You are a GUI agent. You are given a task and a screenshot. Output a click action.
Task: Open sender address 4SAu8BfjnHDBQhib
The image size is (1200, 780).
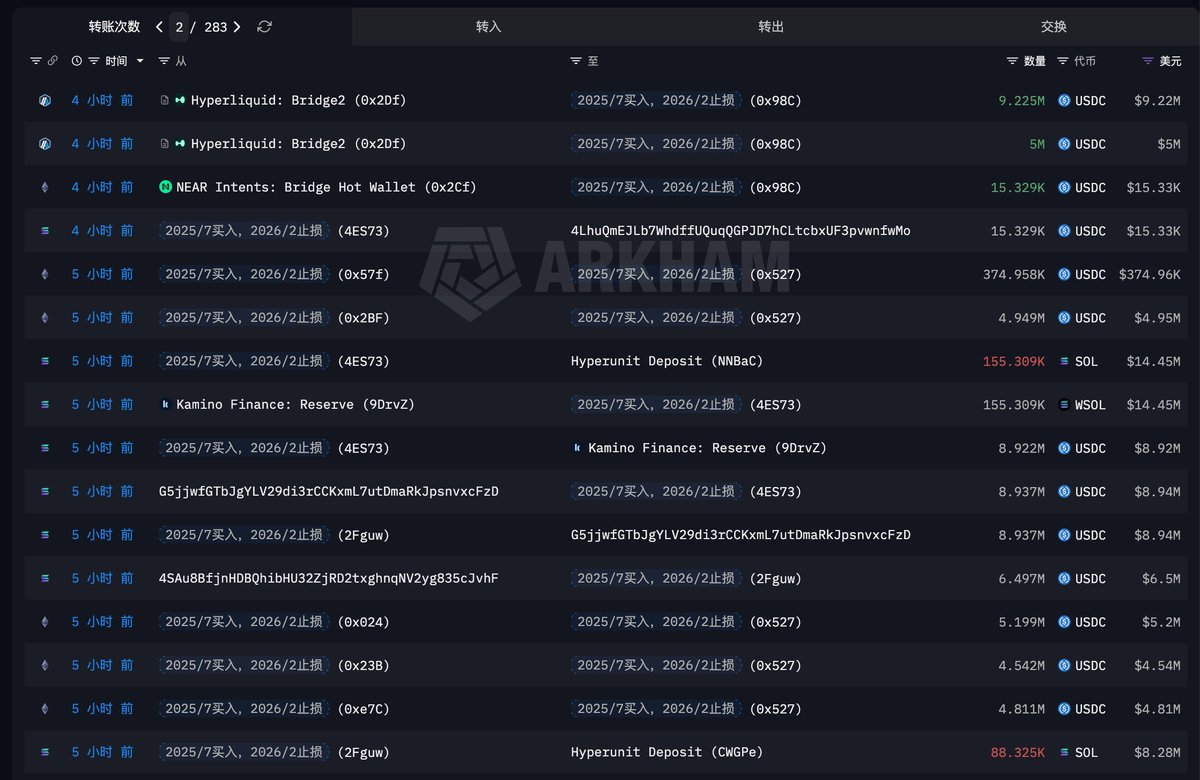[x=329, y=578]
